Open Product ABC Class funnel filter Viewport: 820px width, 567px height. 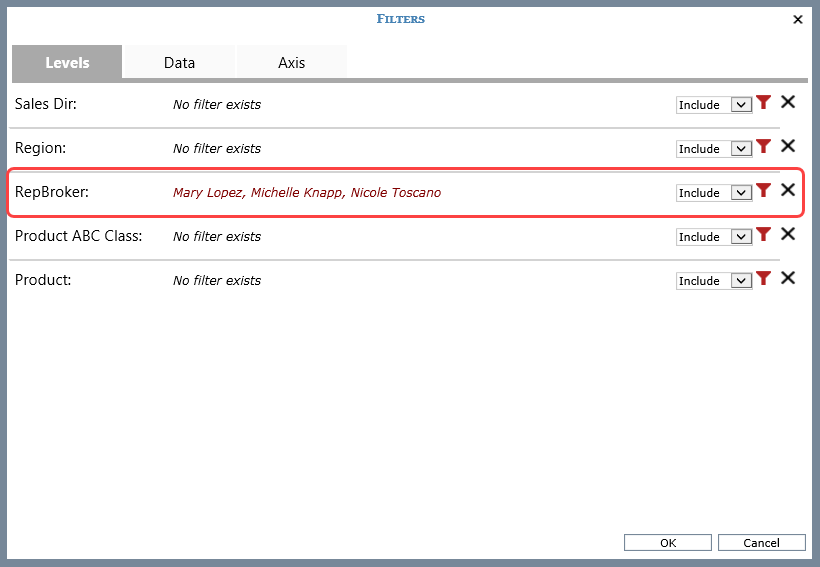coord(764,235)
